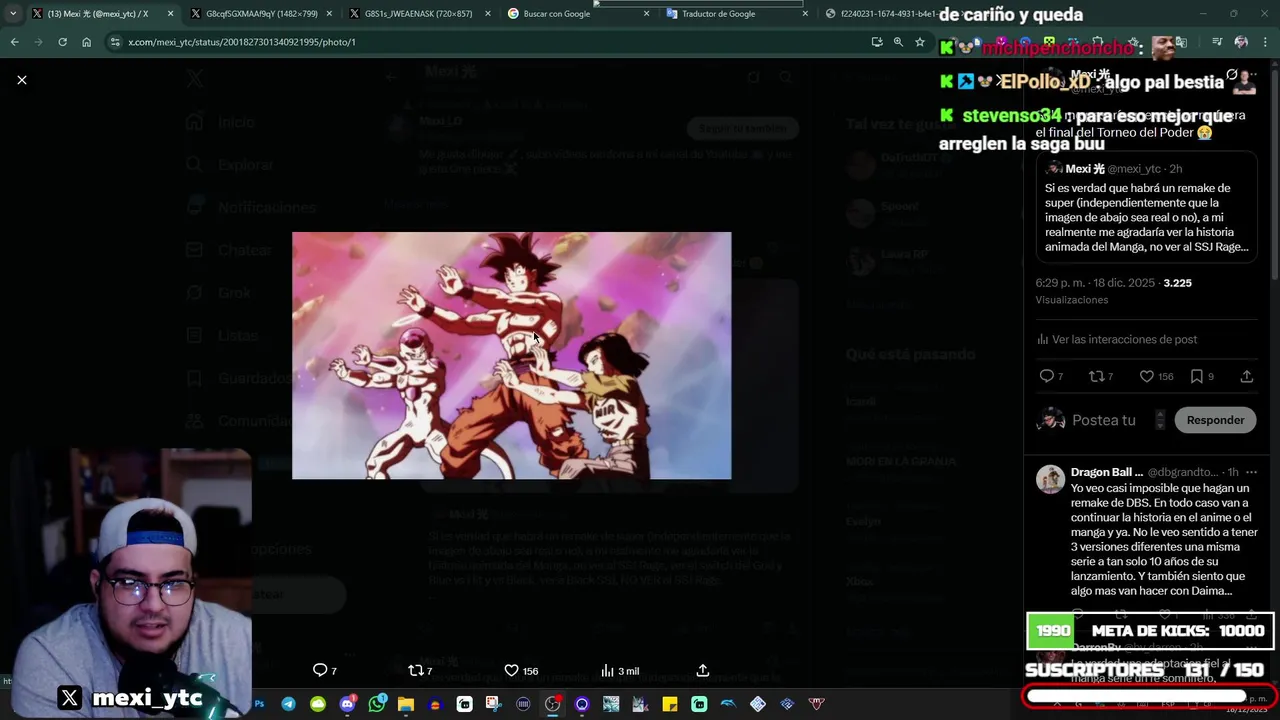Open the quoted Mexi tweet about the super remake
Screen dimensions: 1280x720
click(x=1146, y=208)
